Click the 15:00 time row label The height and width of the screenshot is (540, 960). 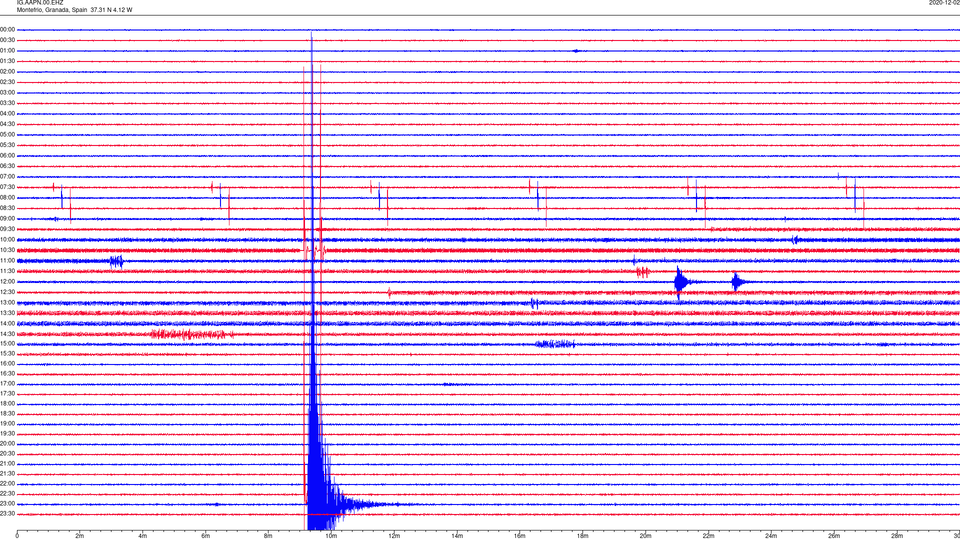7,344
